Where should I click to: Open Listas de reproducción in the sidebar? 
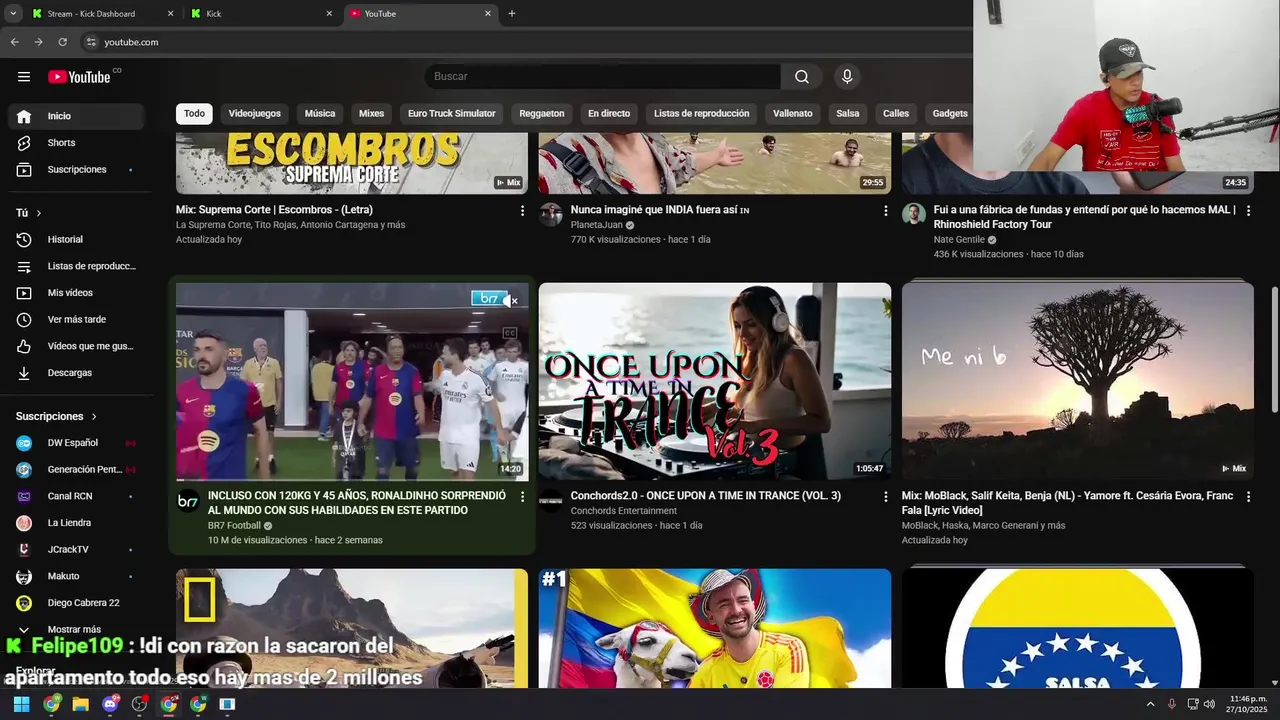coord(78,266)
